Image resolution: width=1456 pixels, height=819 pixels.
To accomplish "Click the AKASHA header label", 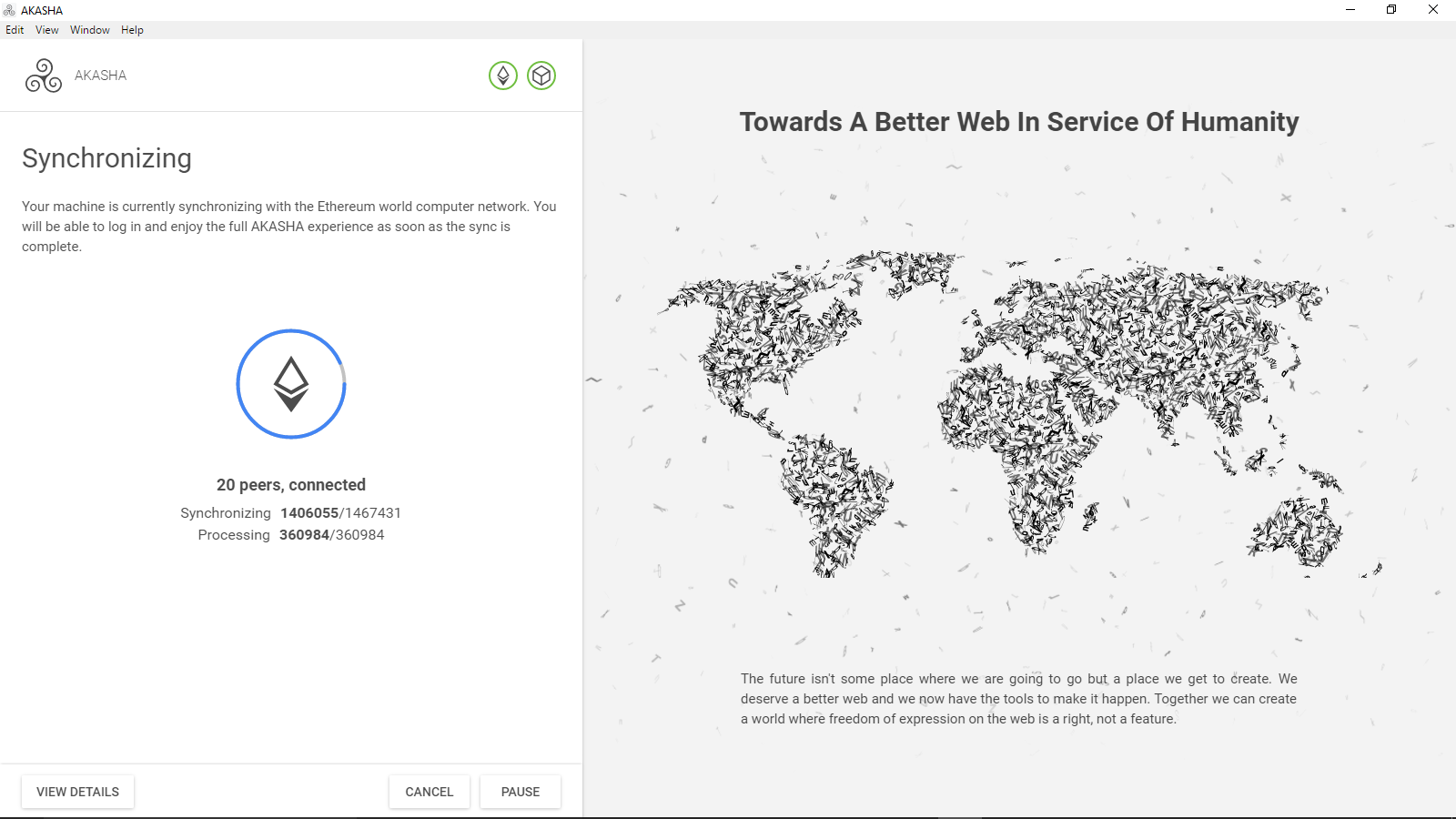I will point(100,76).
